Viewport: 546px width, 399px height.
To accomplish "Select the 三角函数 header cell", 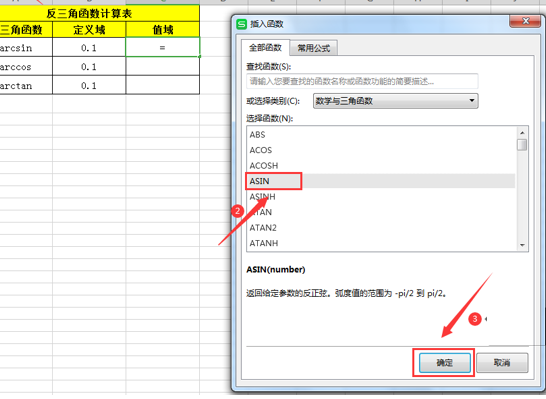I will coord(26,30).
